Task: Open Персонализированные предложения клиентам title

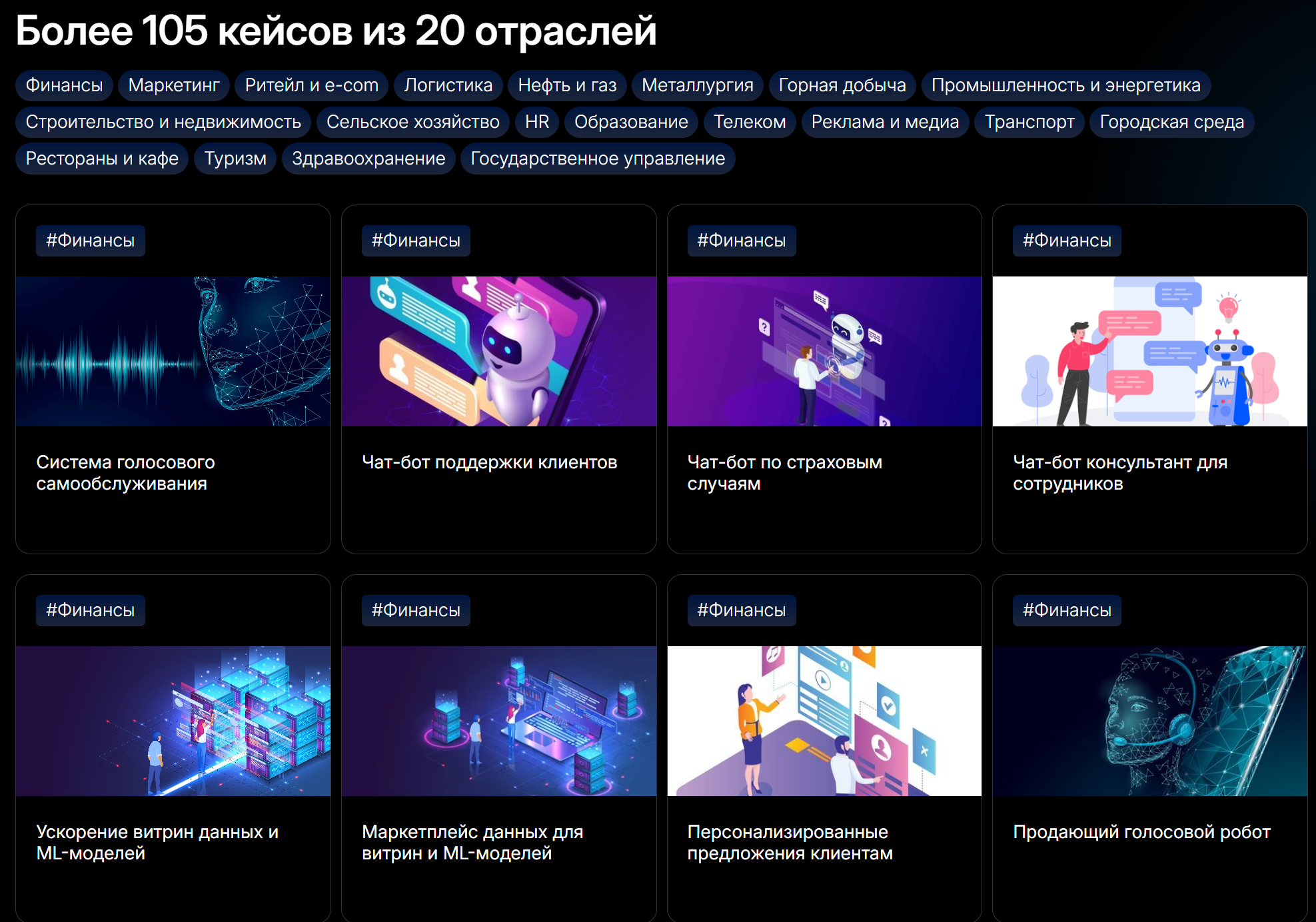Action: click(790, 843)
